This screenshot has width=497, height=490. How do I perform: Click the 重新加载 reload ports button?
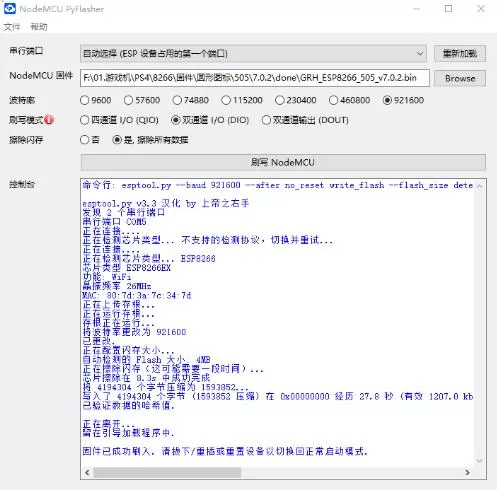[x=460, y=54]
